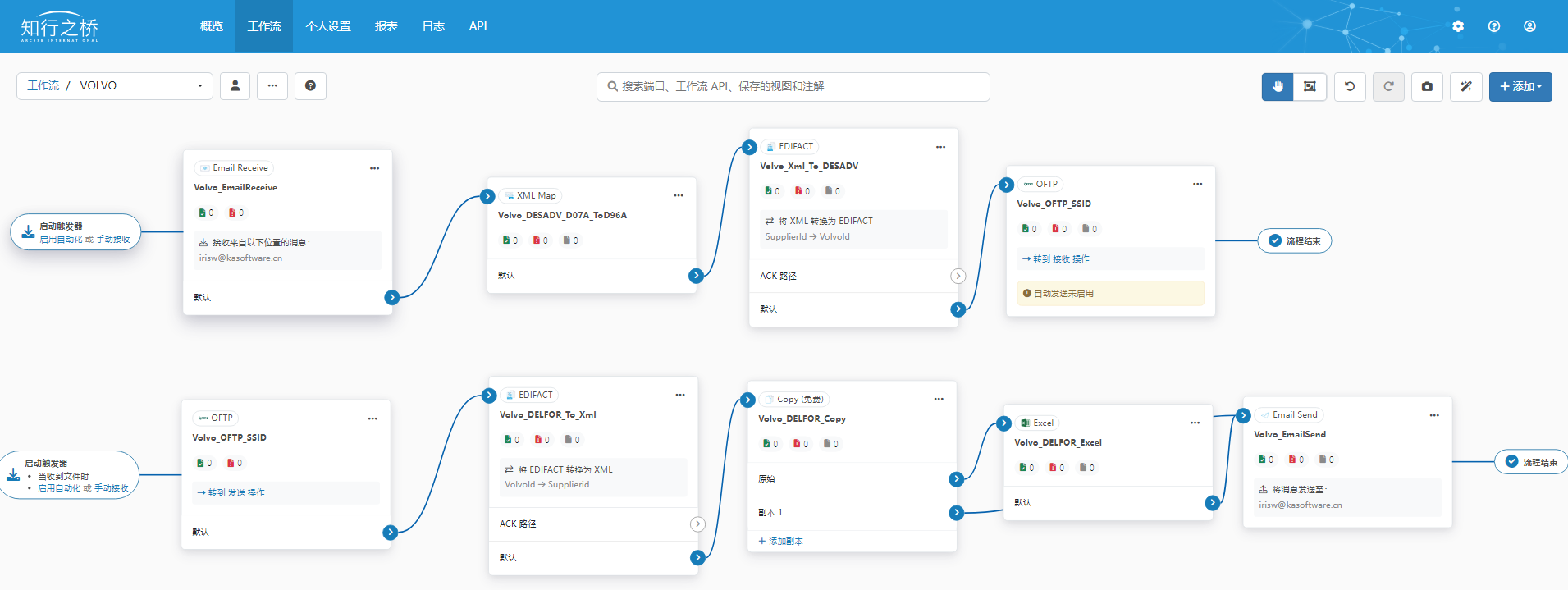Viewport: 1568px width, 590px height.
Task: Click the magic wand auto-layout icon
Action: click(1466, 86)
